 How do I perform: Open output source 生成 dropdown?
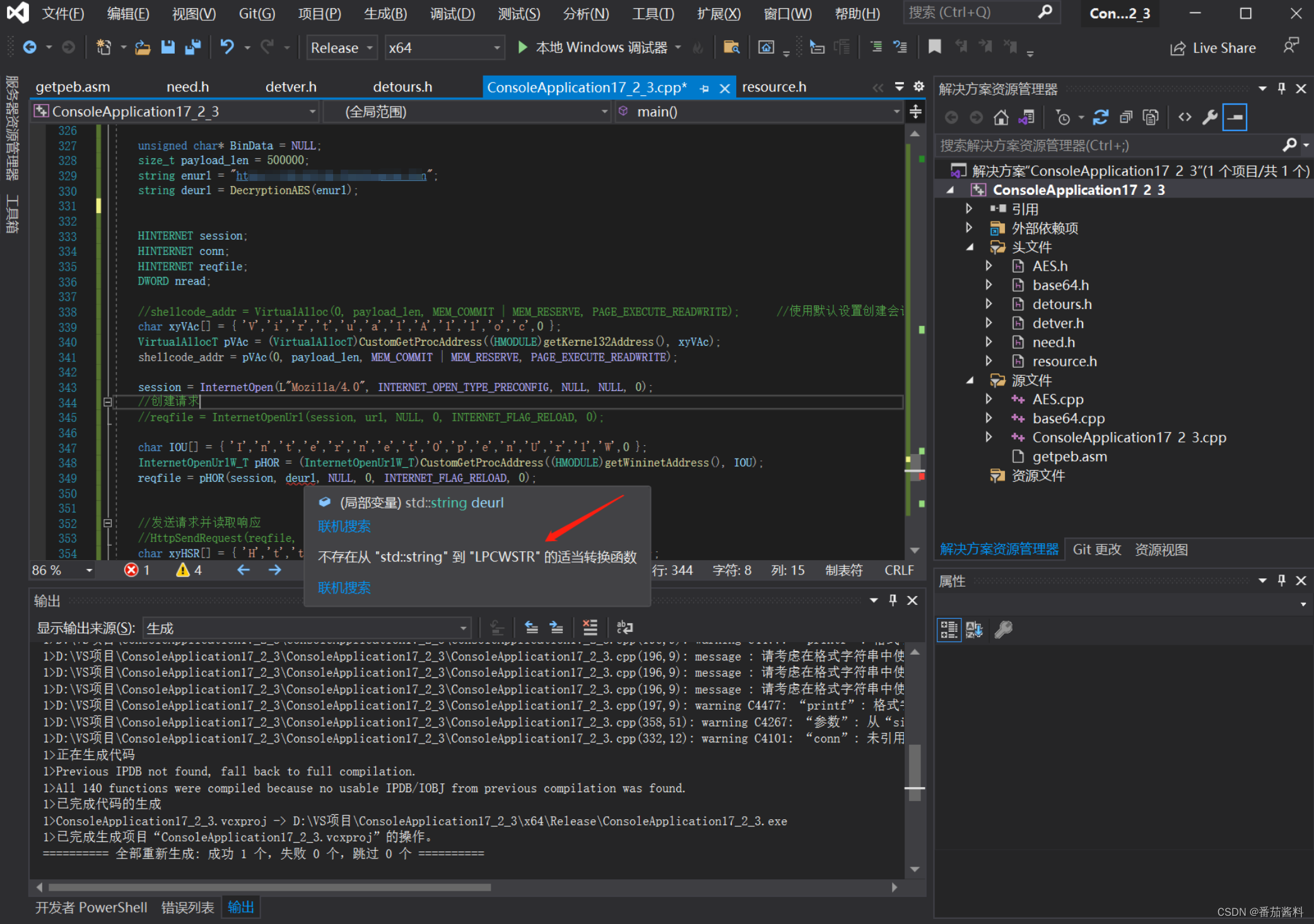pos(307,628)
